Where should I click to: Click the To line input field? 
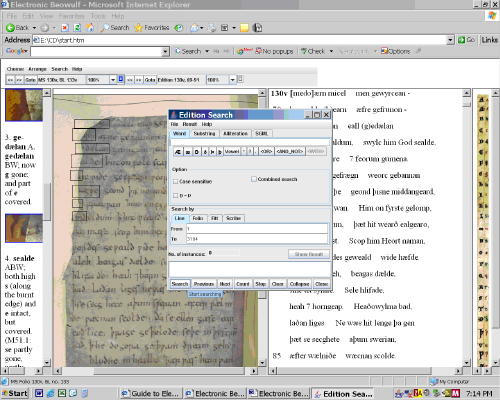[257, 239]
